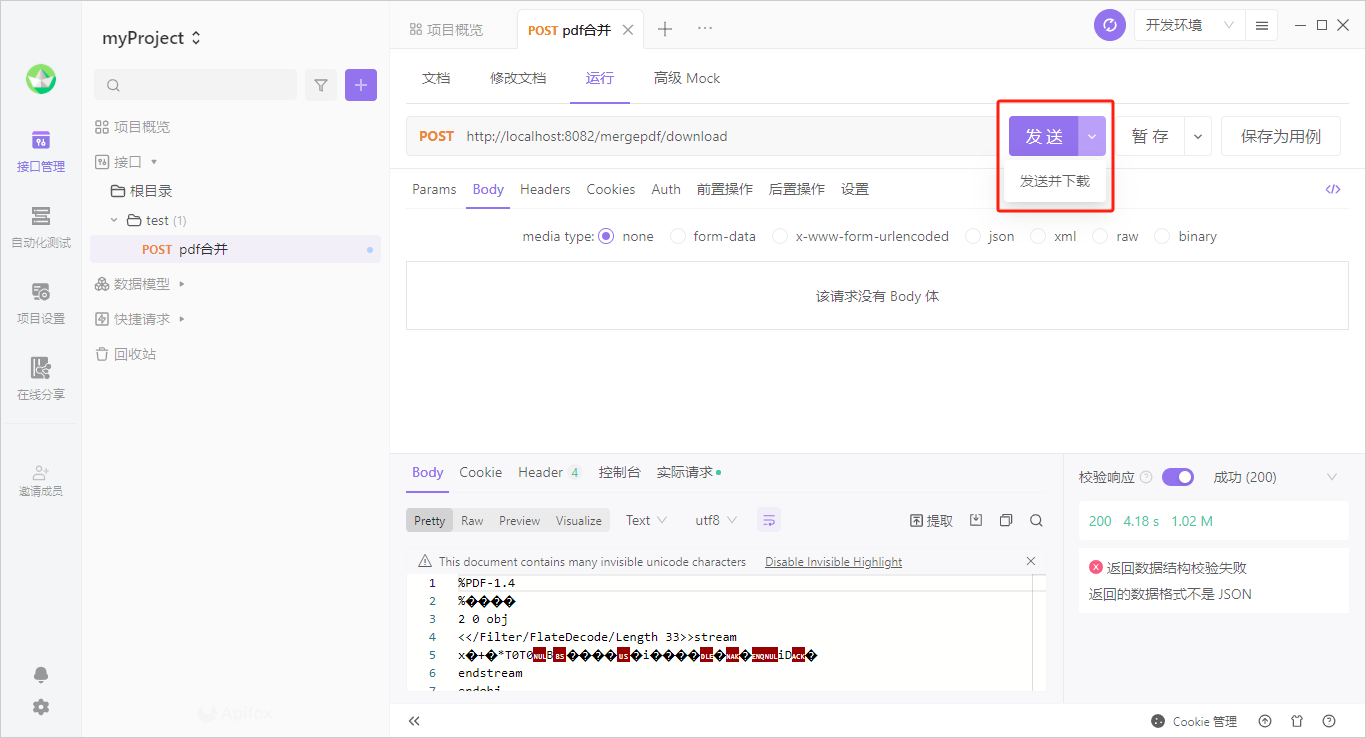
Task: Collapse sidebar with double chevron icon
Action: 415,721
